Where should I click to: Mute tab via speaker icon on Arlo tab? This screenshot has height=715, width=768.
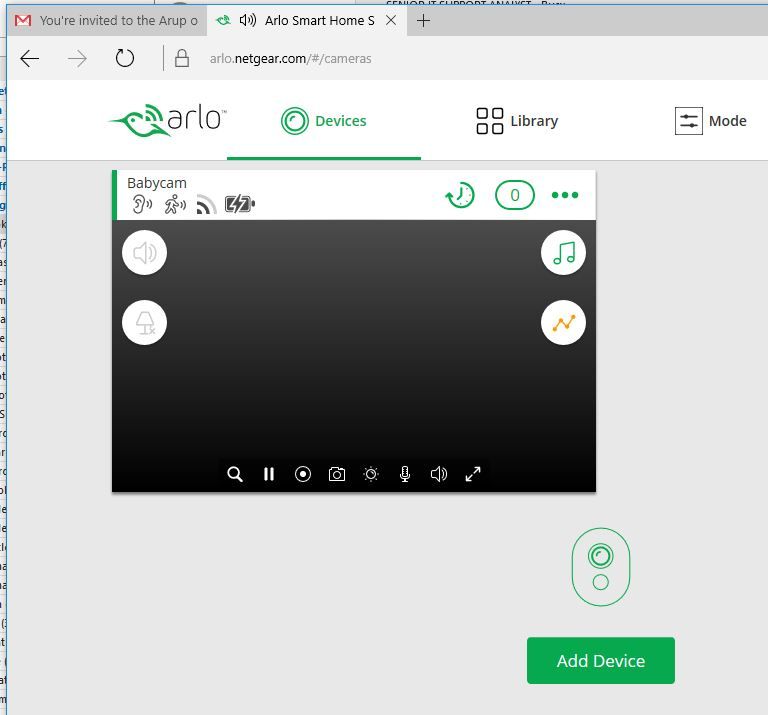[248, 21]
